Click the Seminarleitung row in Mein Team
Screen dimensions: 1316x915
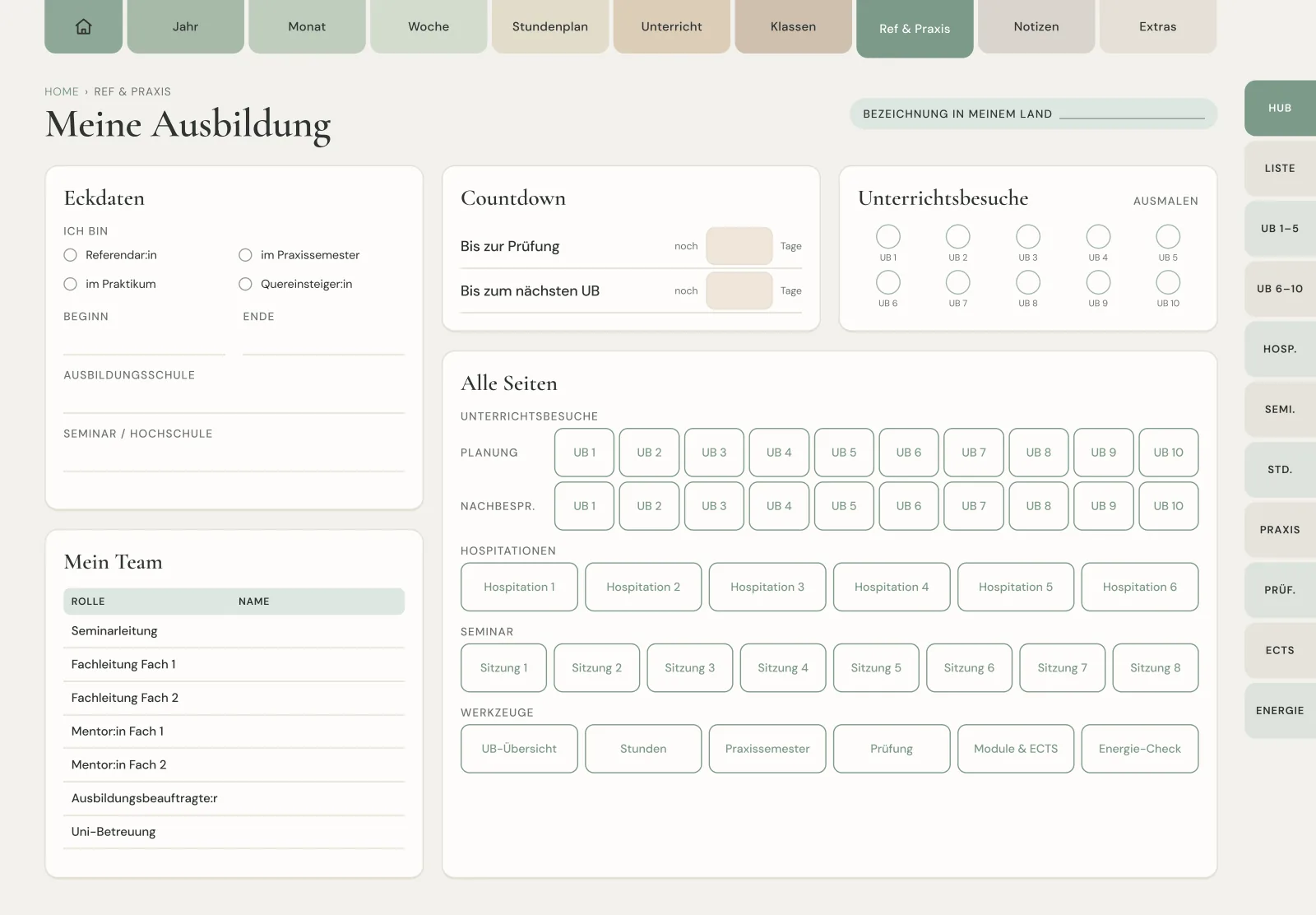click(234, 631)
